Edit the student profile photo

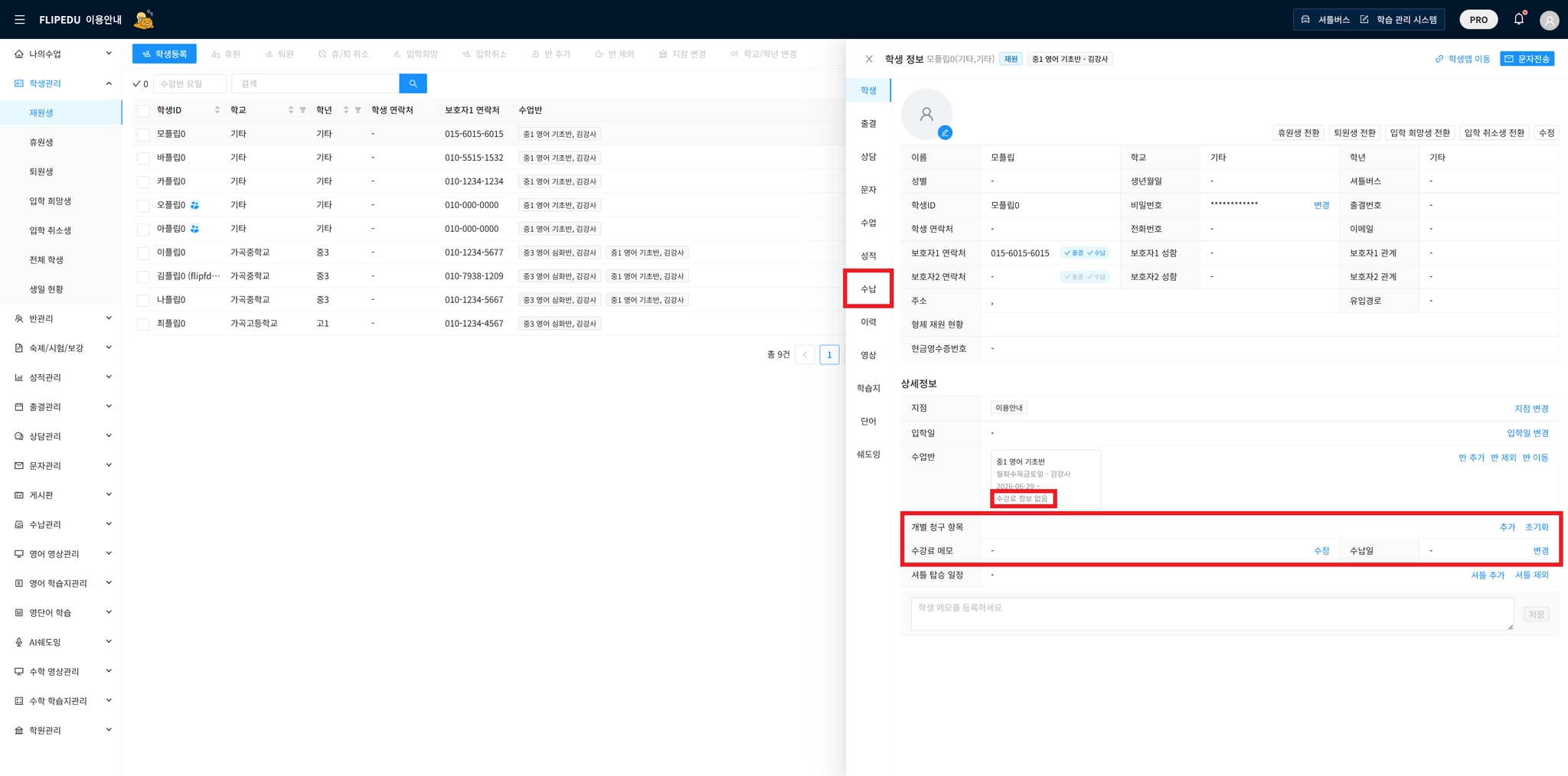[x=946, y=132]
